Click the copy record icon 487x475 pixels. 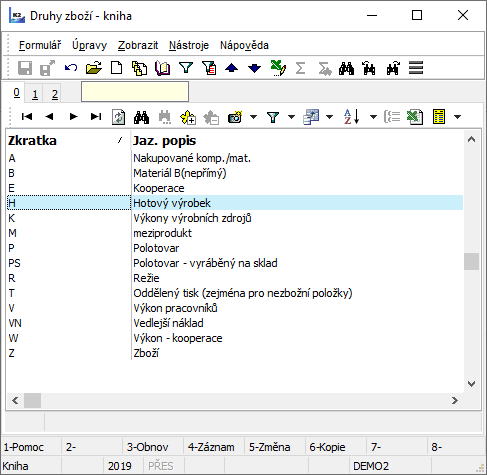(140, 68)
